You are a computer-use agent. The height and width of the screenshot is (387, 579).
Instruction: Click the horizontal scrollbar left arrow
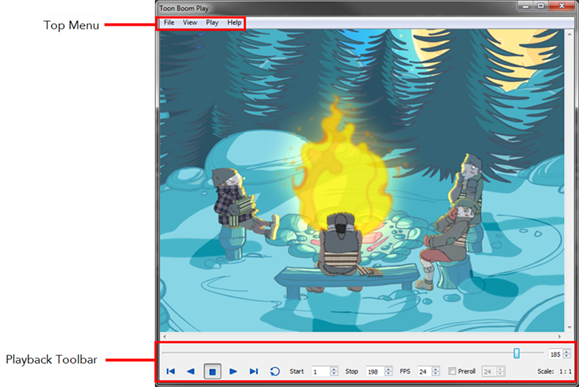click(x=165, y=336)
